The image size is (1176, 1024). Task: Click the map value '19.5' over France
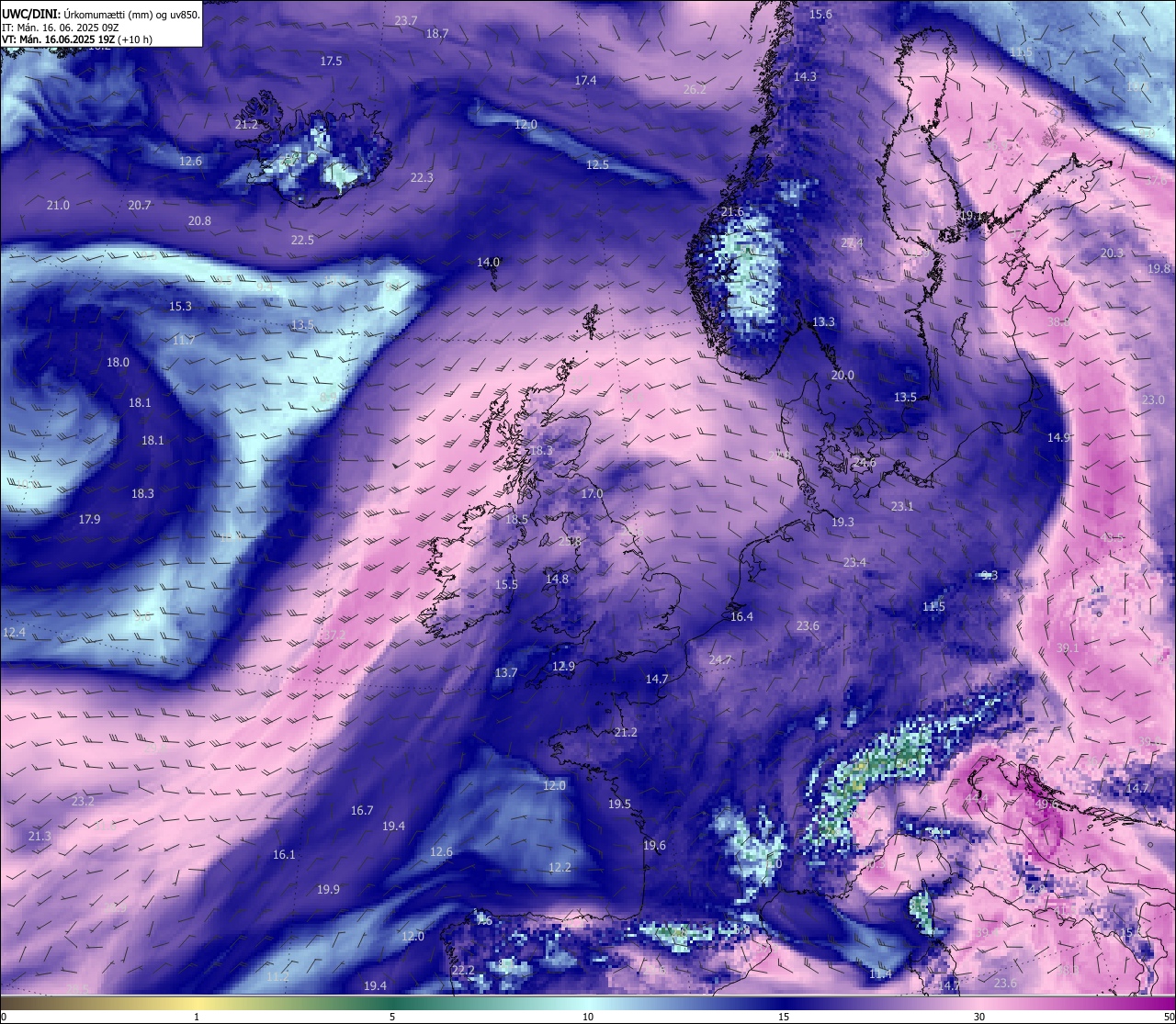click(x=619, y=804)
